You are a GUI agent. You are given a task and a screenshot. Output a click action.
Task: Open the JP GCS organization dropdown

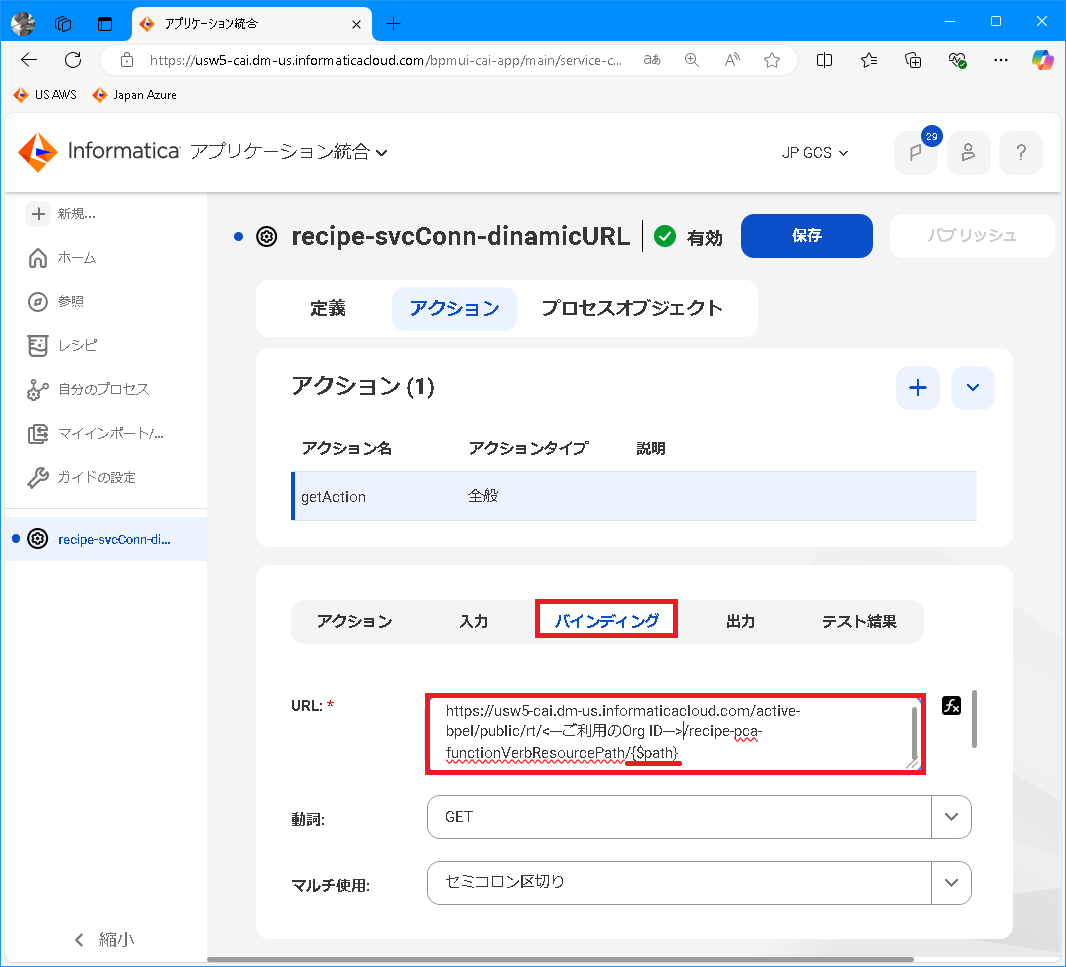point(814,153)
